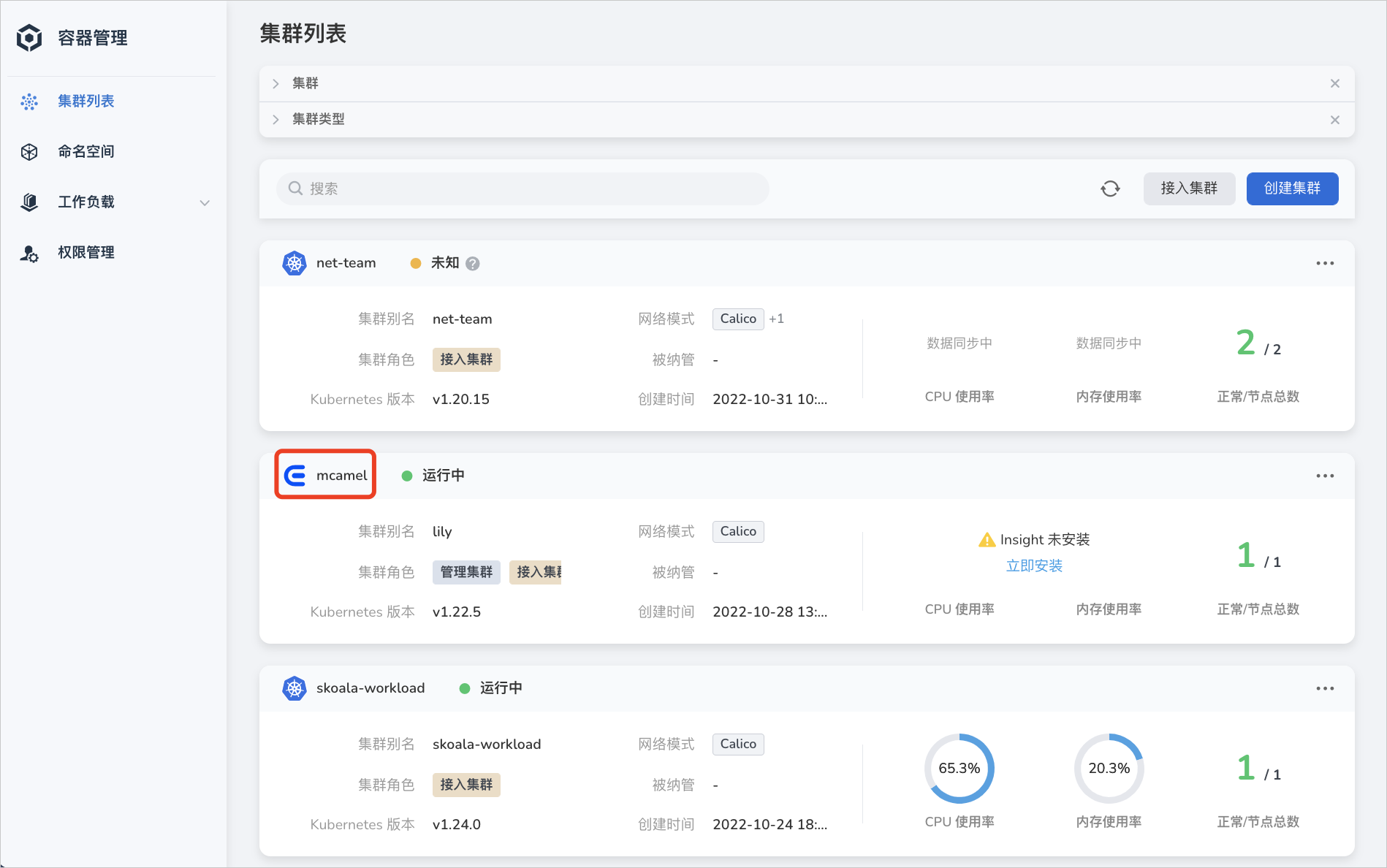The image size is (1387, 868).
Task: Open the mcamel more actions menu
Action: [x=1325, y=476]
